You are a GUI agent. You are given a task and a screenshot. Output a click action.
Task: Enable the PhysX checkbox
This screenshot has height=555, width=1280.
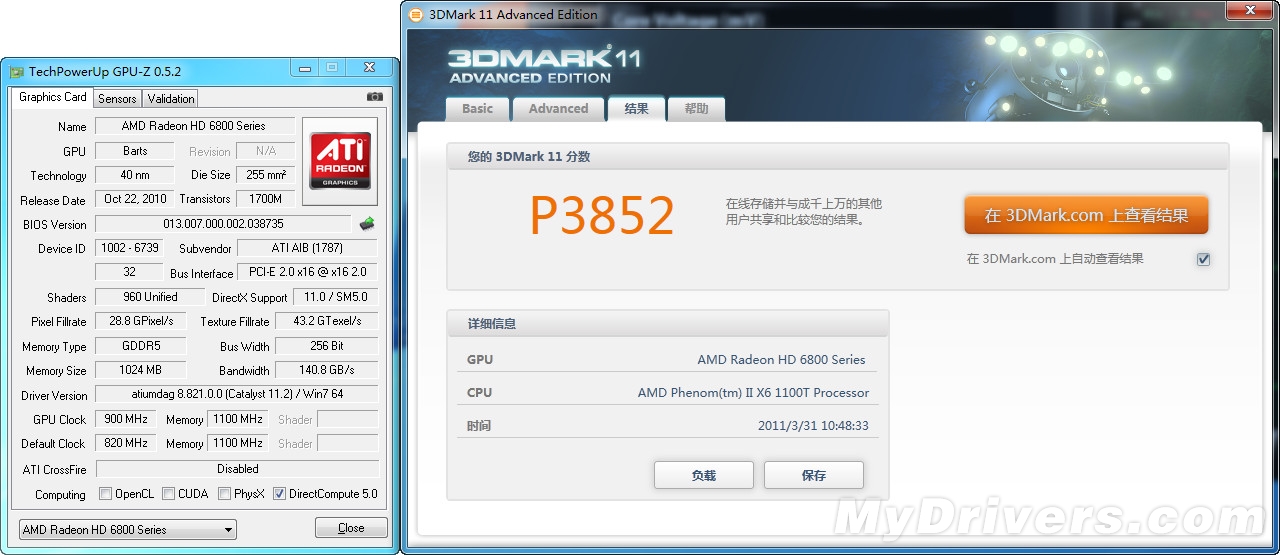(x=225, y=493)
